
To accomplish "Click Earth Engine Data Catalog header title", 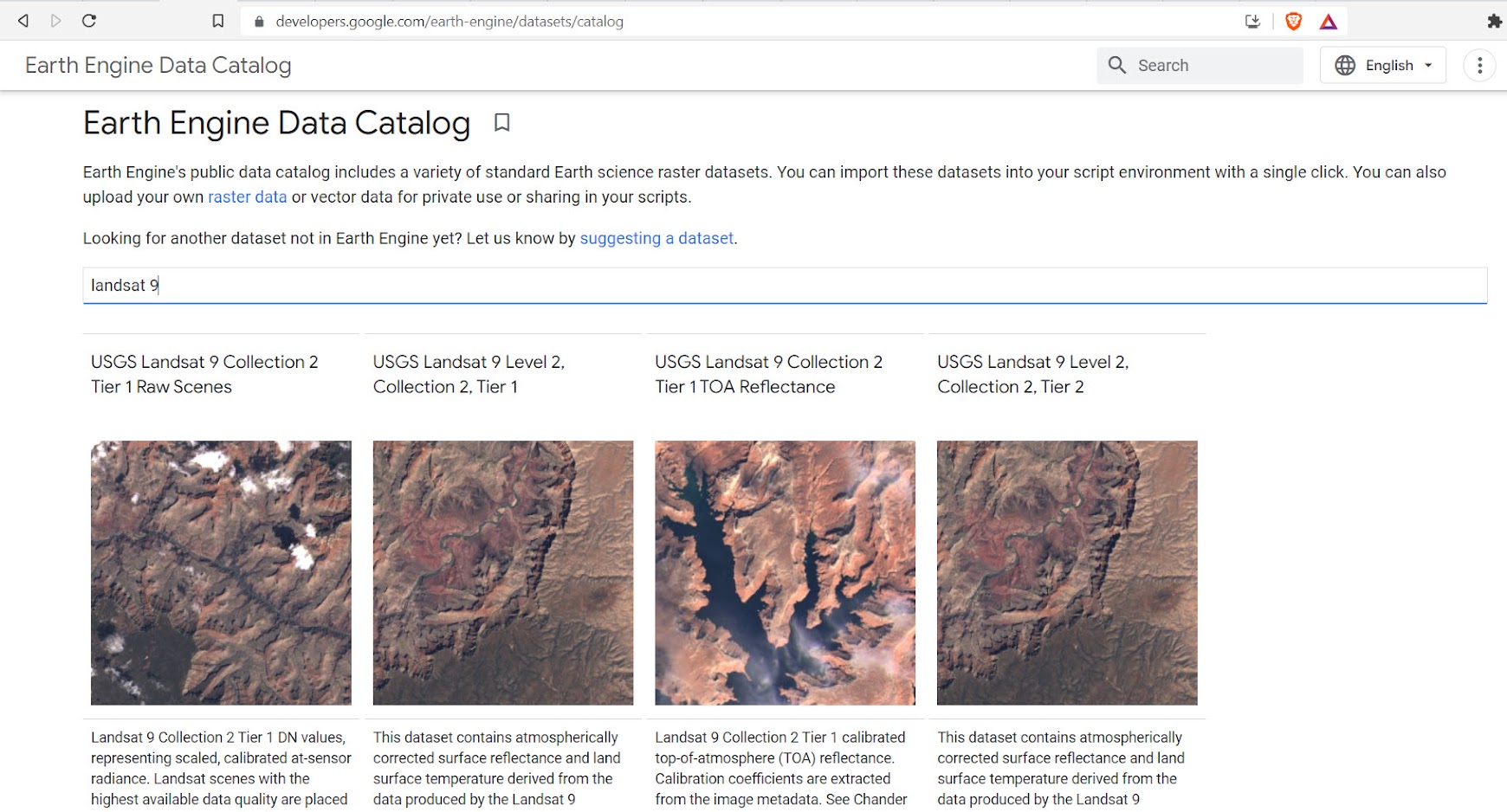I will 158,65.
